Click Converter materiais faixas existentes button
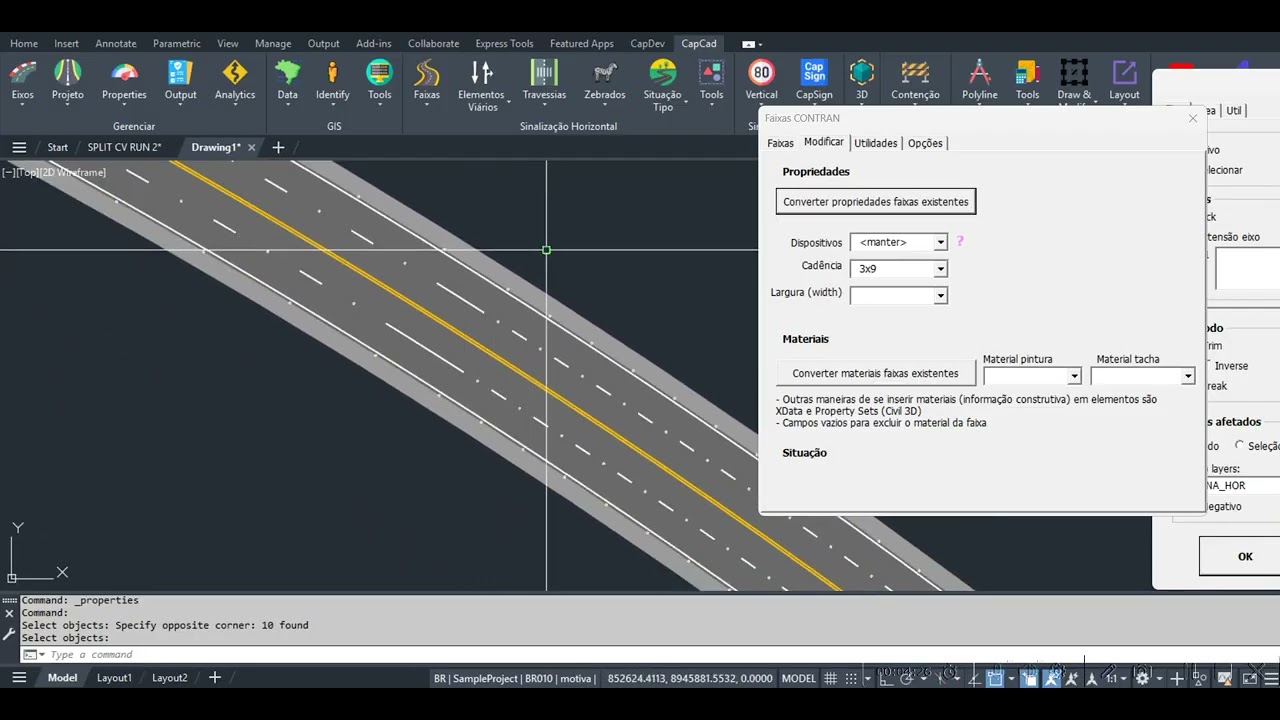Screen dimensions: 1280x720 (x=876, y=373)
